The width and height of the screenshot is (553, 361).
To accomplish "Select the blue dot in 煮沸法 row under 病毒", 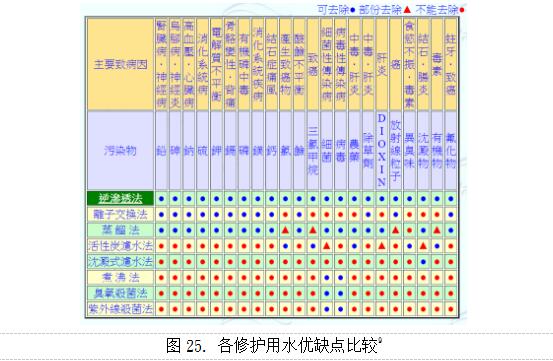I will 340,277.
